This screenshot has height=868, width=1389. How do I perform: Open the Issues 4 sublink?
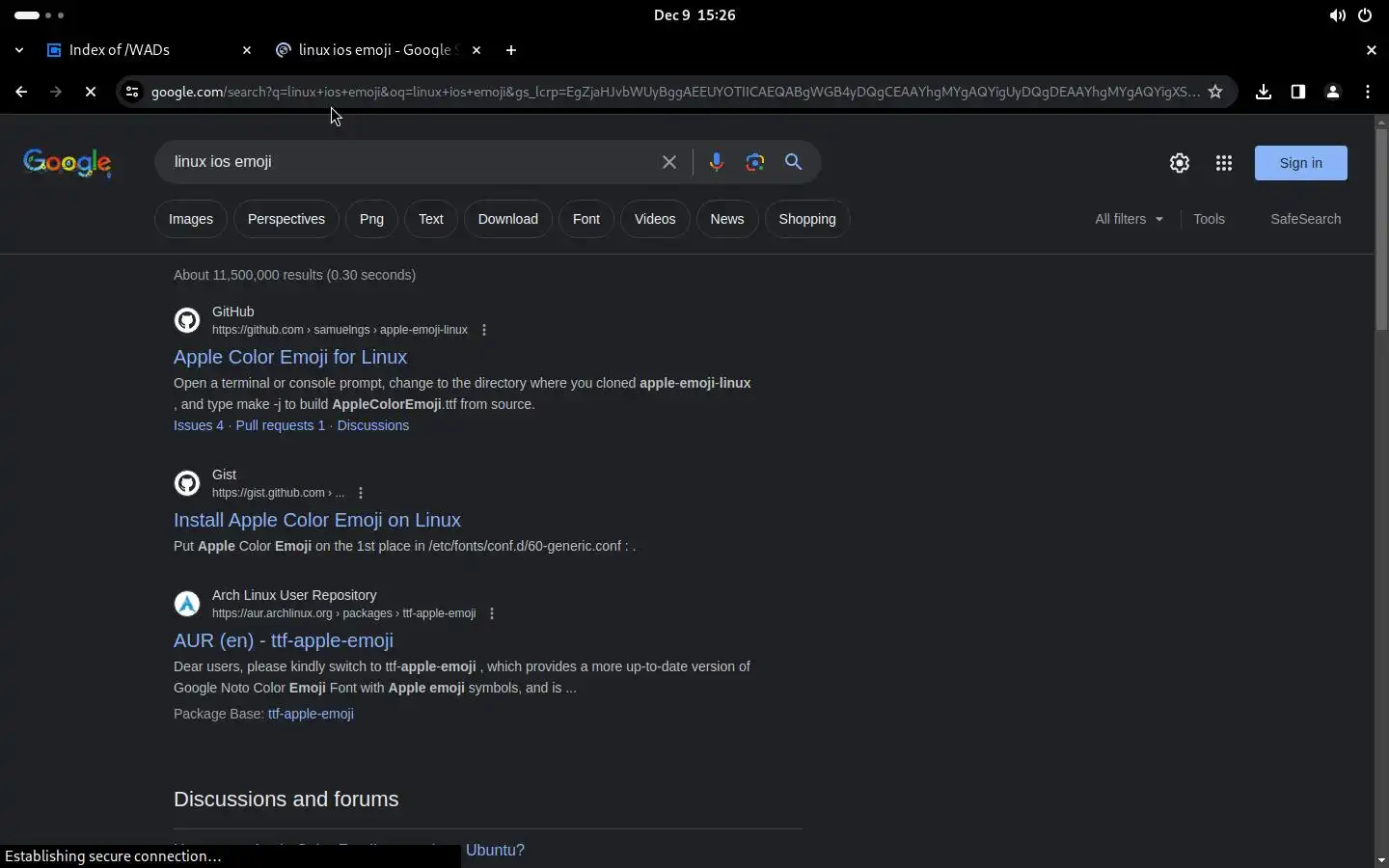click(x=199, y=425)
